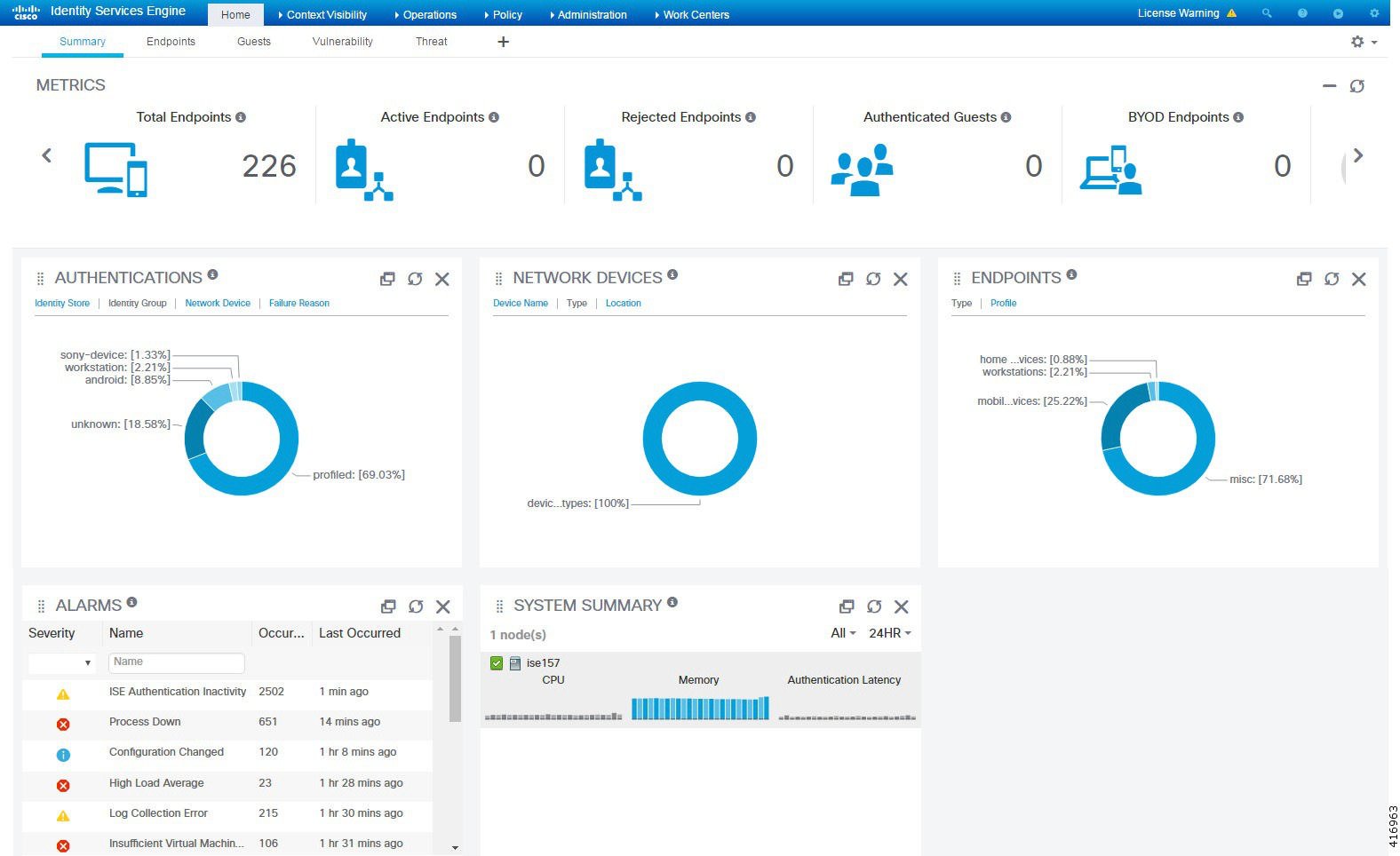Open the help question mark icon in header

pos(1302,13)
